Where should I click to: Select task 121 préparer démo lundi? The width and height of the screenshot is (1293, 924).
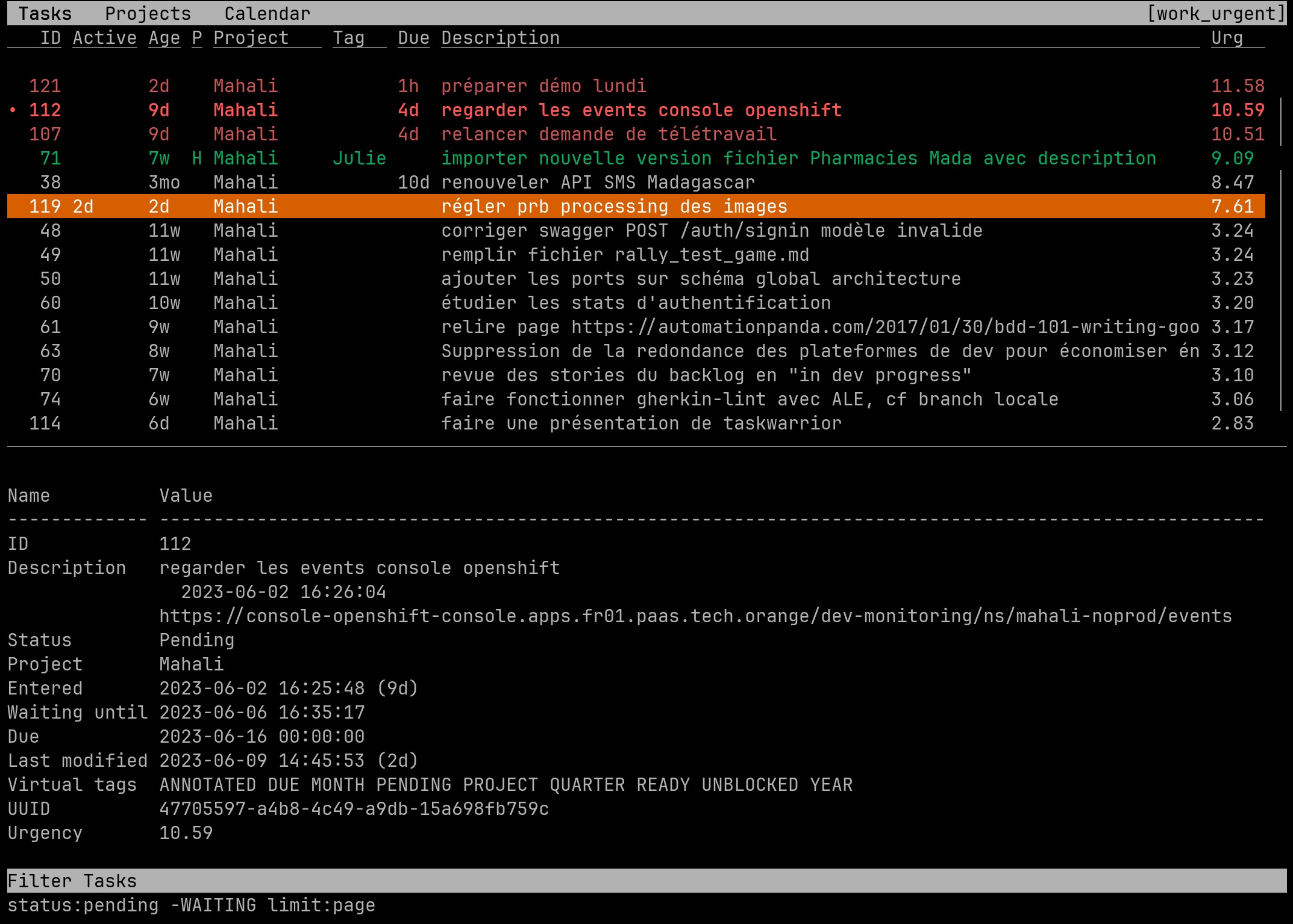(x=543, y=86)
